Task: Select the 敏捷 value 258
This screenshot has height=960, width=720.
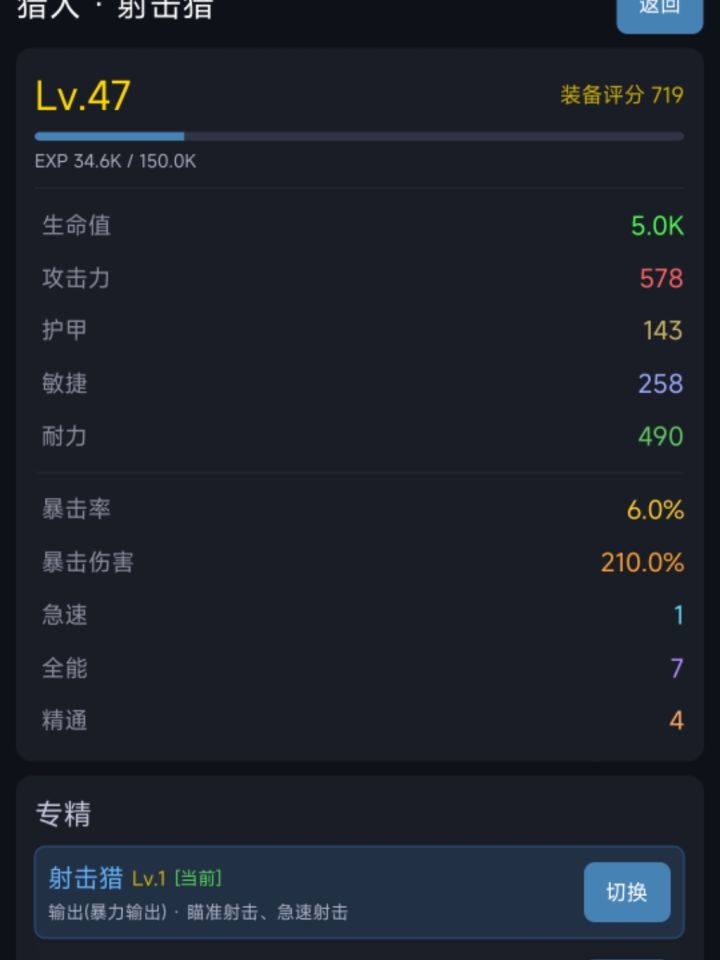Action: tap(660, 384)
